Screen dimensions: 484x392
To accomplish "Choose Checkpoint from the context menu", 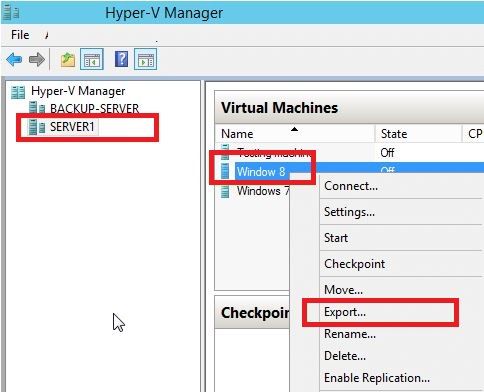I will coord(401,264).
